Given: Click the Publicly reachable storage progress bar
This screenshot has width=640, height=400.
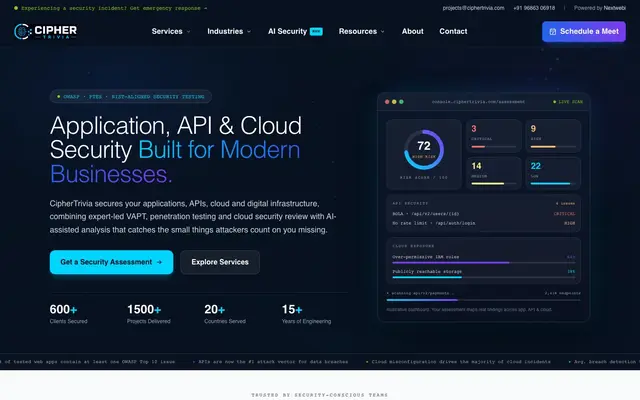Looking at the screenshot, I should [x=484, y=278].
